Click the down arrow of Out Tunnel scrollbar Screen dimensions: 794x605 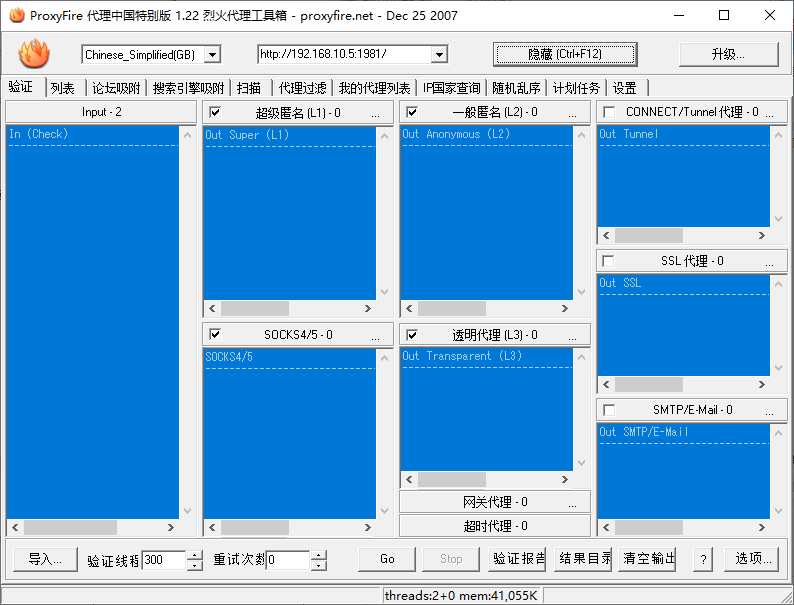point(778,219)
